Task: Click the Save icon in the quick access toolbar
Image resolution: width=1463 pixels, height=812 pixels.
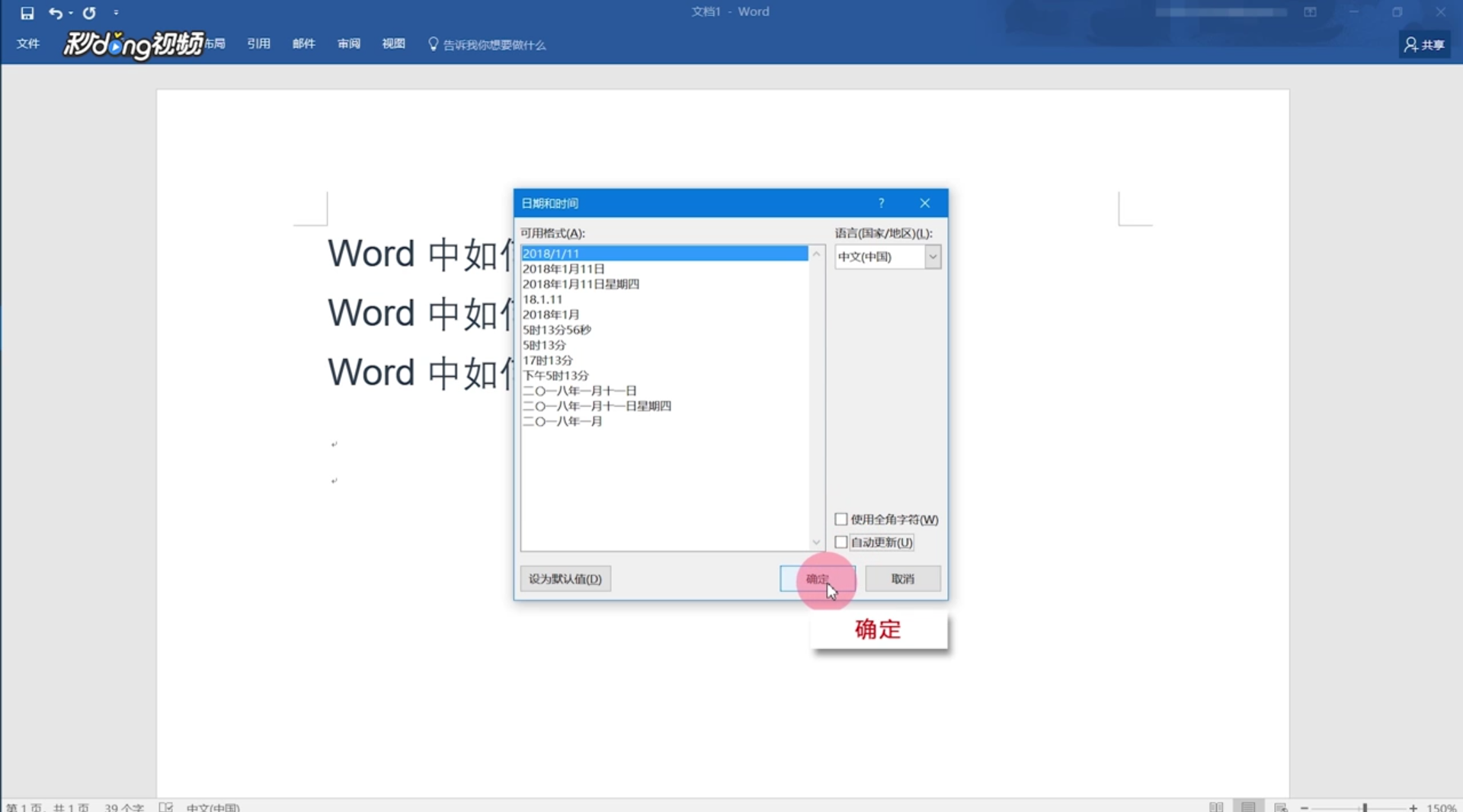Action: [x=27, y=13]
